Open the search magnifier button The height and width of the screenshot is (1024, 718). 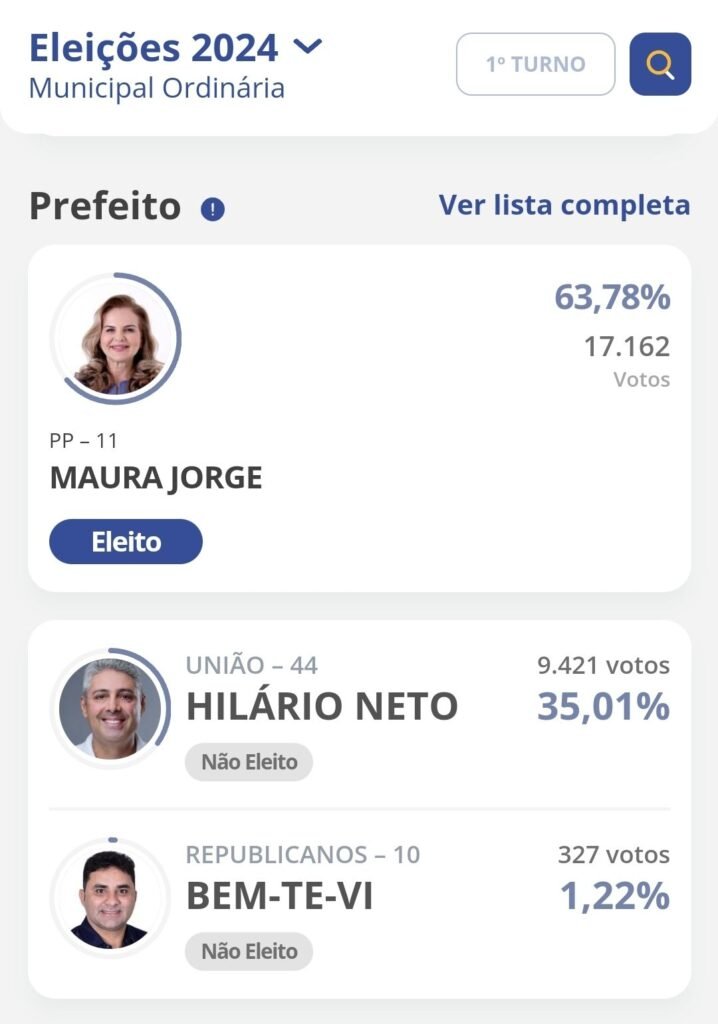tap(660, 64)
